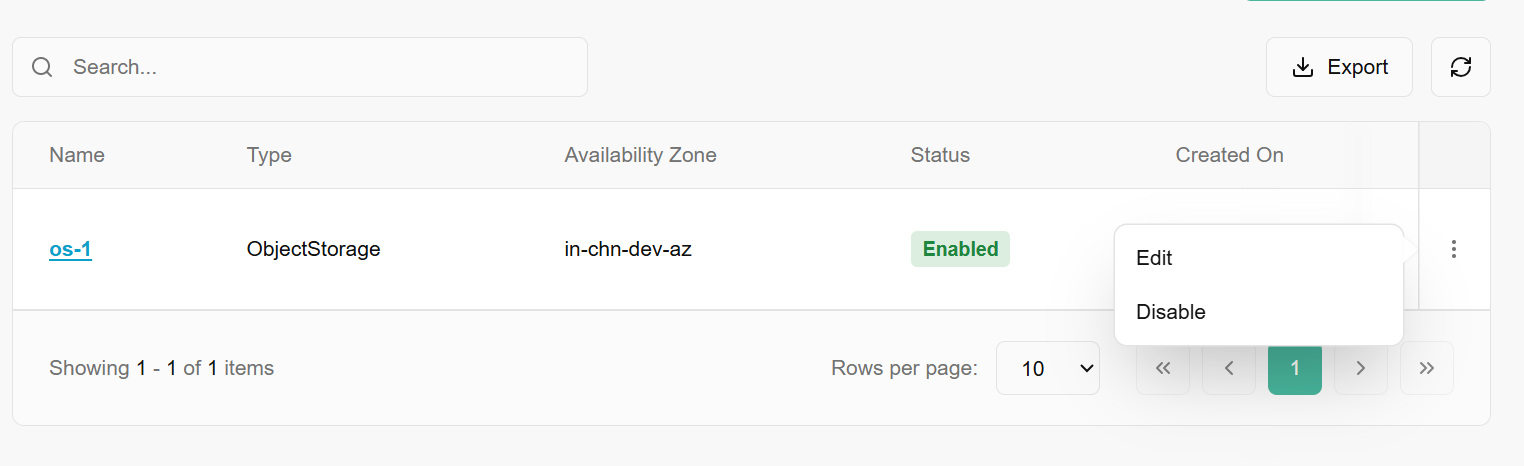Click the Created On column header
Viewport: 1524px width, 466px height.
pyautogui.click(x=1229, y=155)
